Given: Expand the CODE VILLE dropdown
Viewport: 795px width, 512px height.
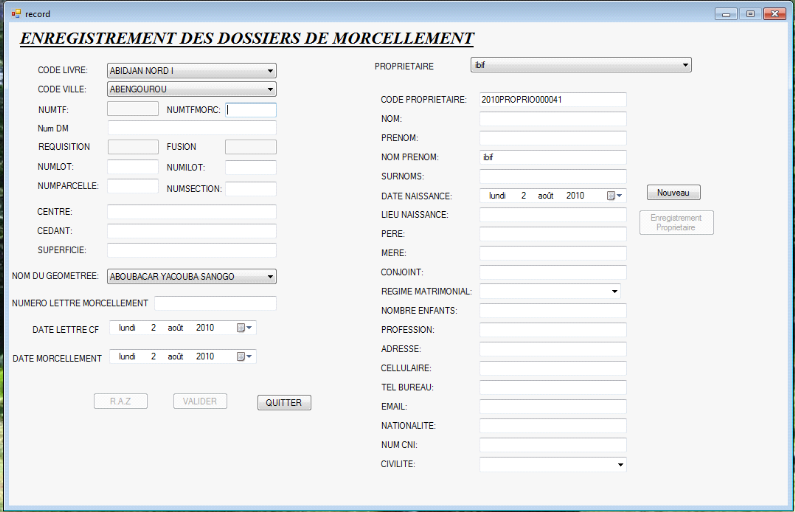Looking at the screenshot, I should [x=271, y=89].
